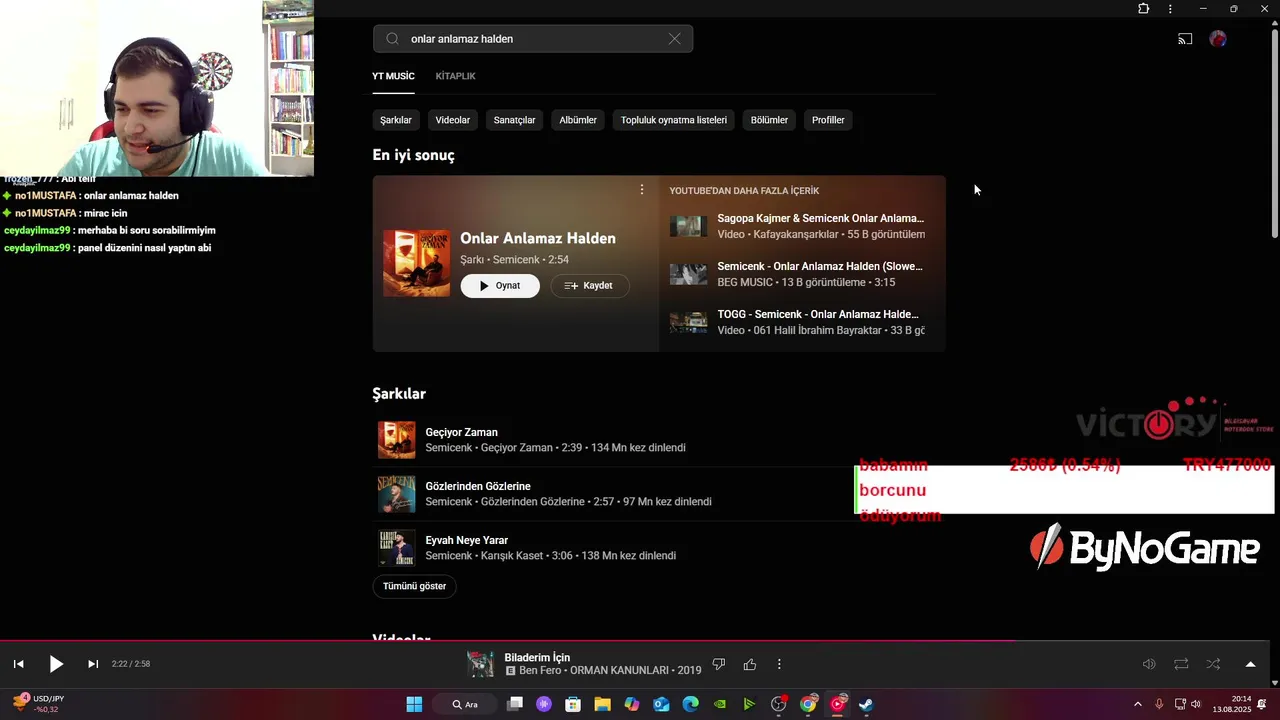Screen dimensions: 1280x720
Task: Click Geçiyor Zaman album art thumbnail
Action: (397, 440)
